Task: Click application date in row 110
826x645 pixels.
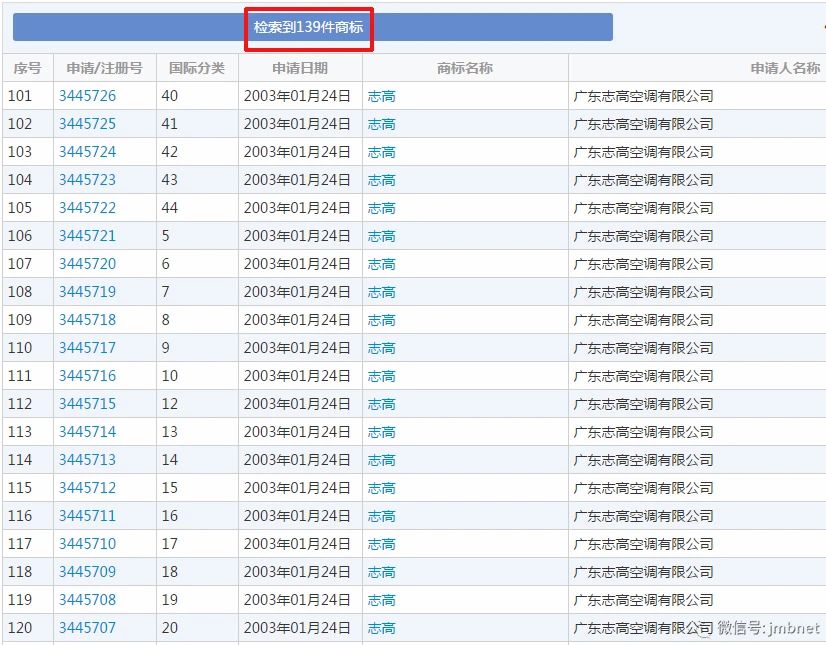Action: coord(297,348)
